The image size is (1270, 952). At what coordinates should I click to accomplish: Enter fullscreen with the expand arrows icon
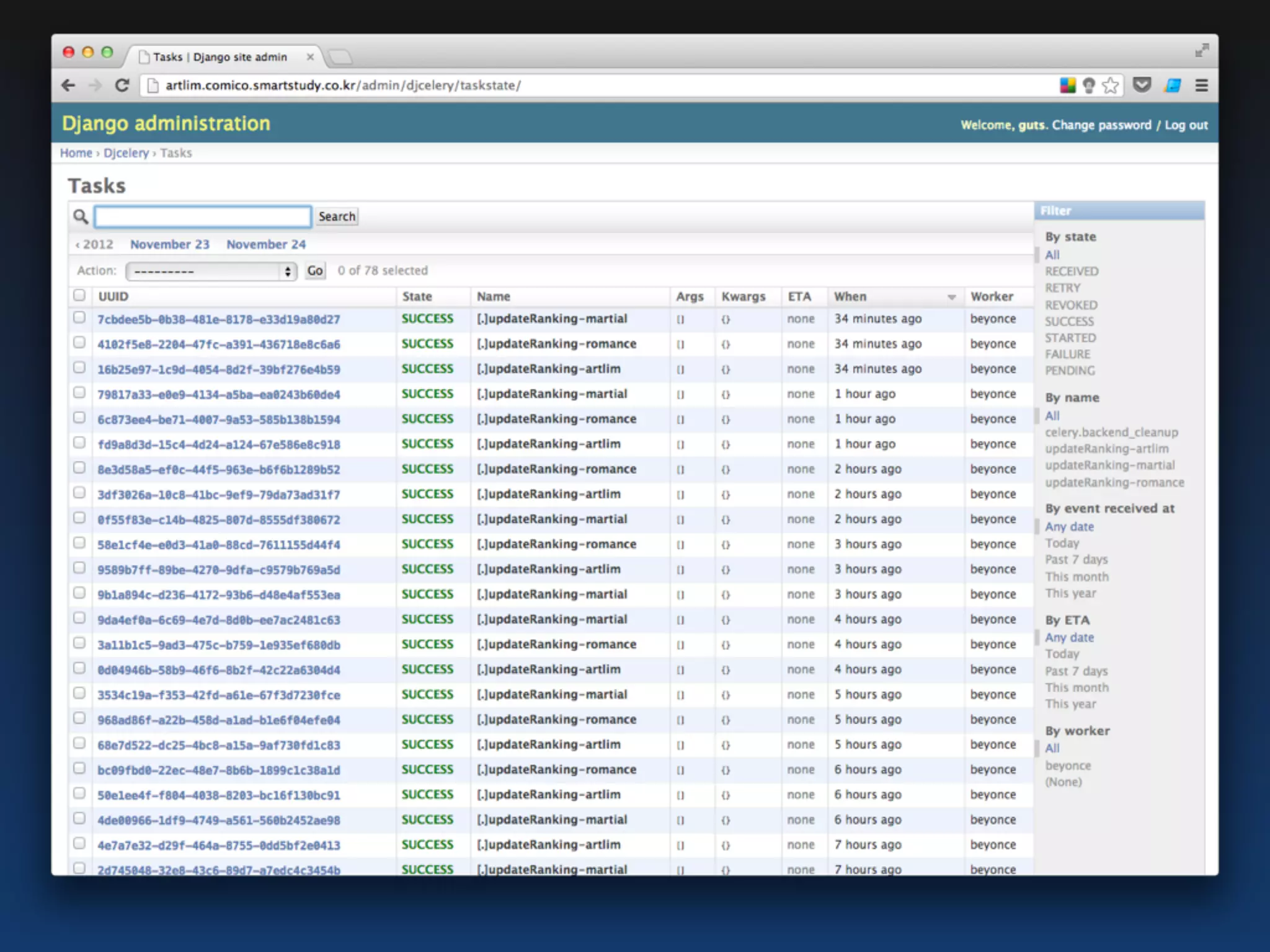point(1201,51)
